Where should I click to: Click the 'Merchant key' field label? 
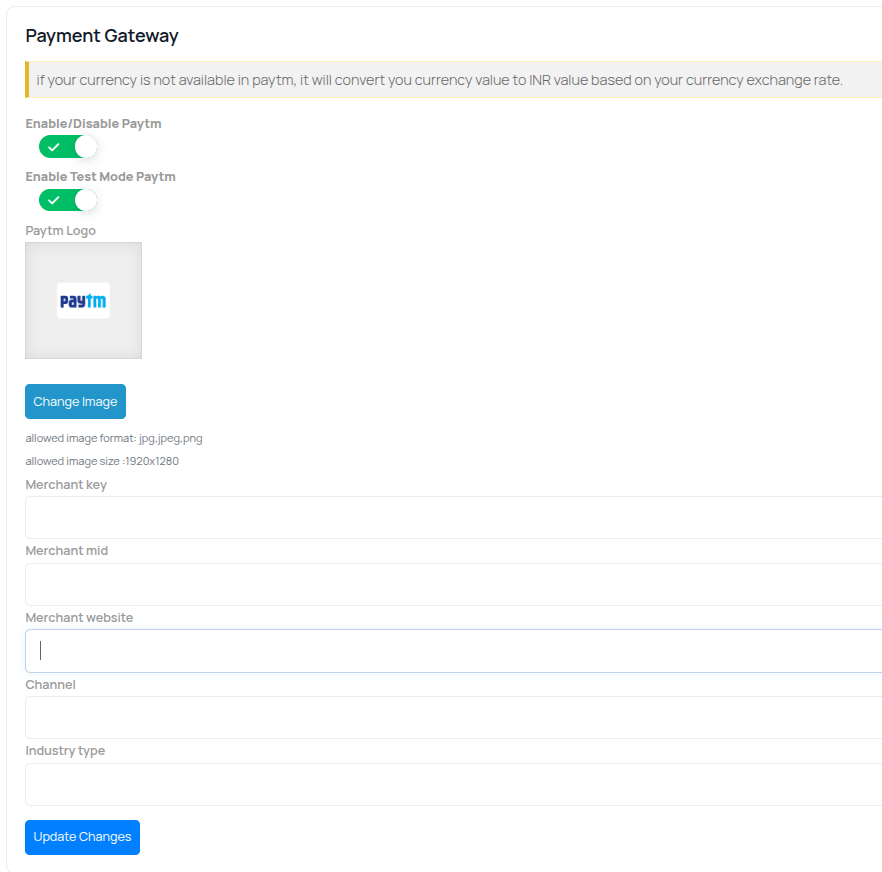coord(66,485)
